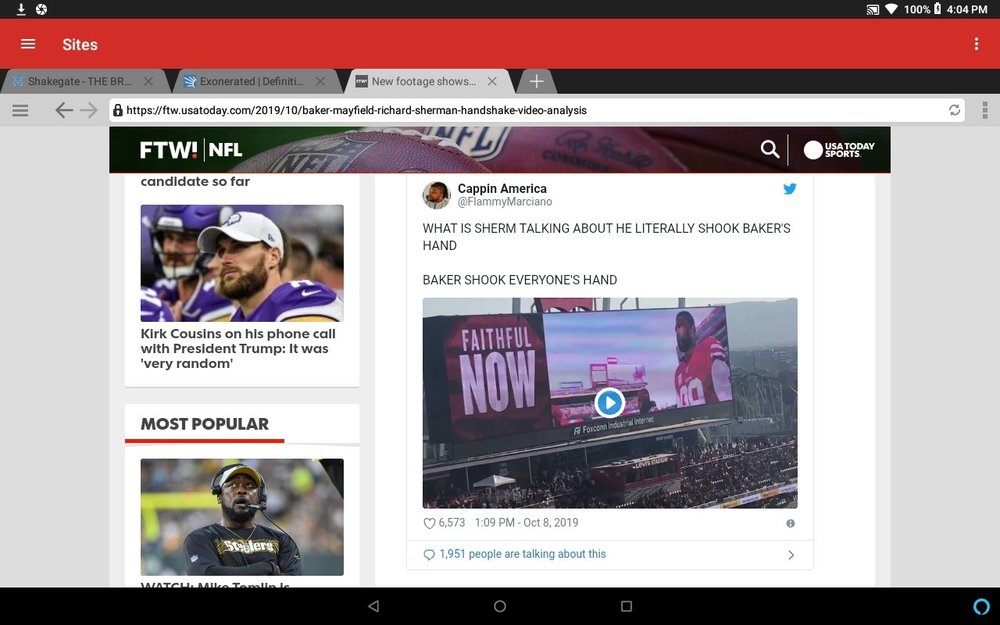Screen dimensions: 1000x625
Task: Switch to the Shakegate tab
Action: pos(79,82)
